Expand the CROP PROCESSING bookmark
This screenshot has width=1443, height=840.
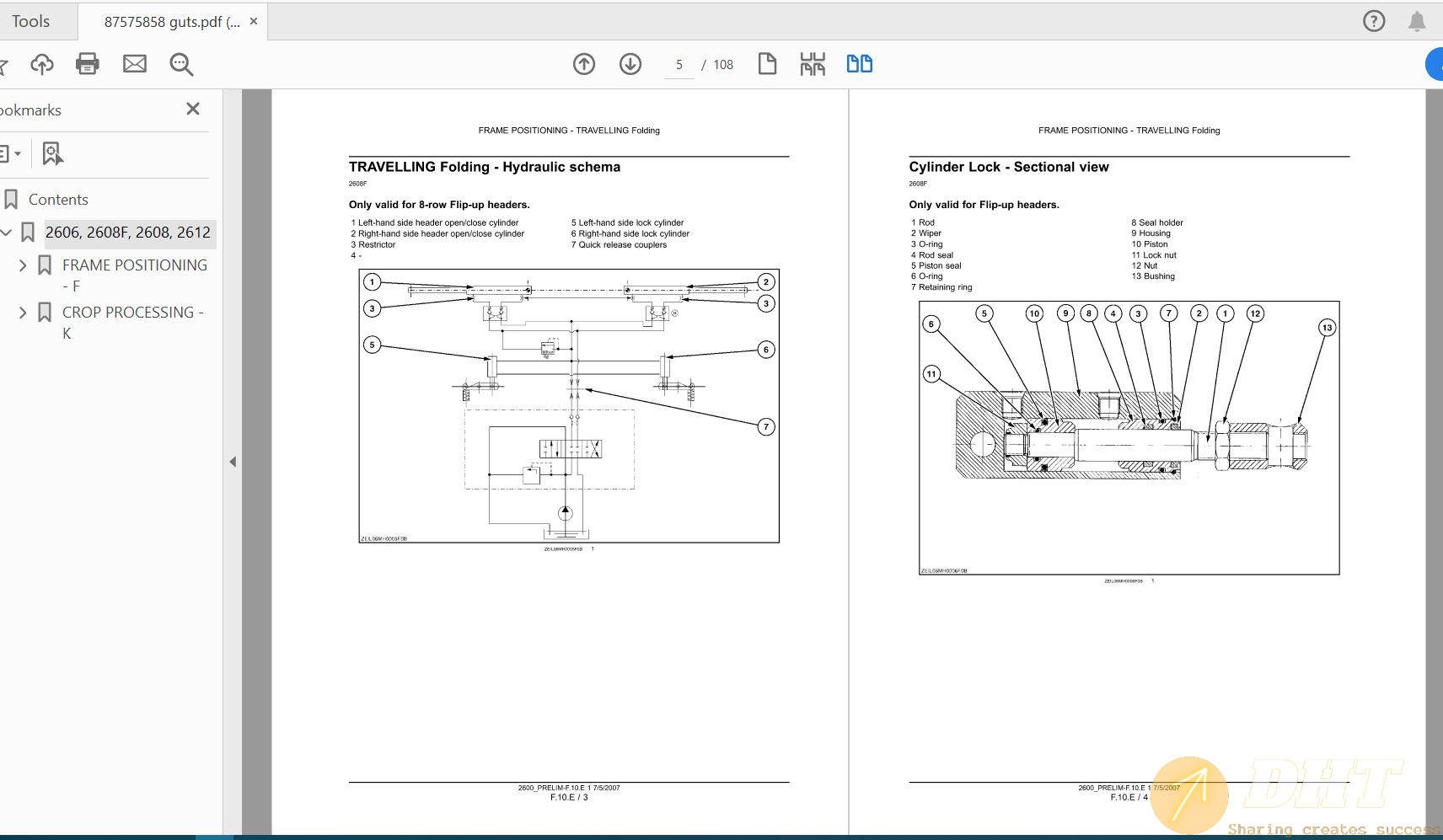click(23, 313)
